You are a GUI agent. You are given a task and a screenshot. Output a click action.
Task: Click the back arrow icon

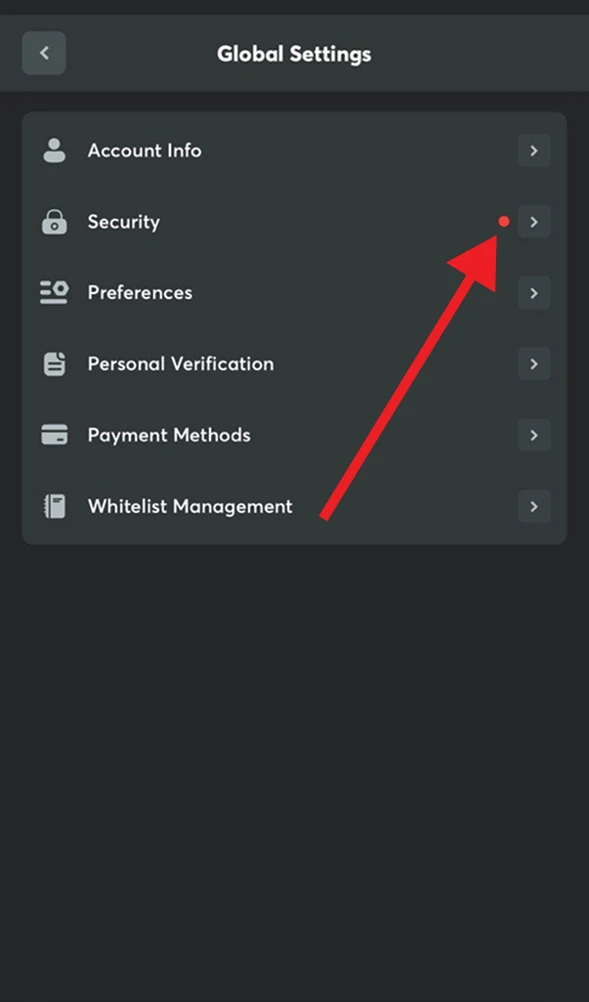click(x=44, y=53)
